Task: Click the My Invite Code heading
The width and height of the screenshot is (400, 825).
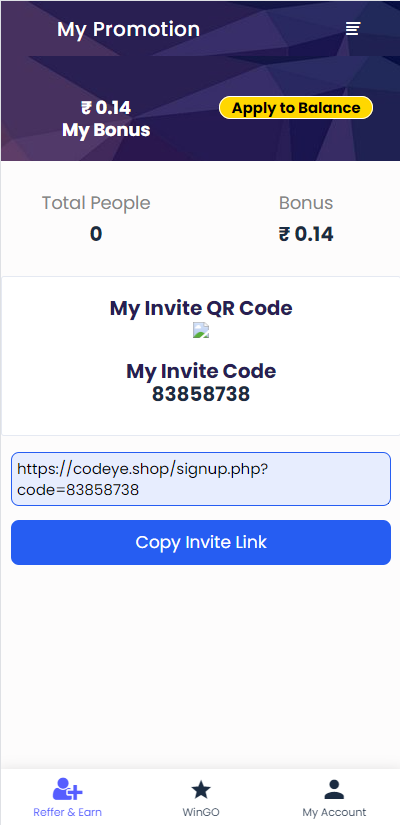Action: coord(201,371)
